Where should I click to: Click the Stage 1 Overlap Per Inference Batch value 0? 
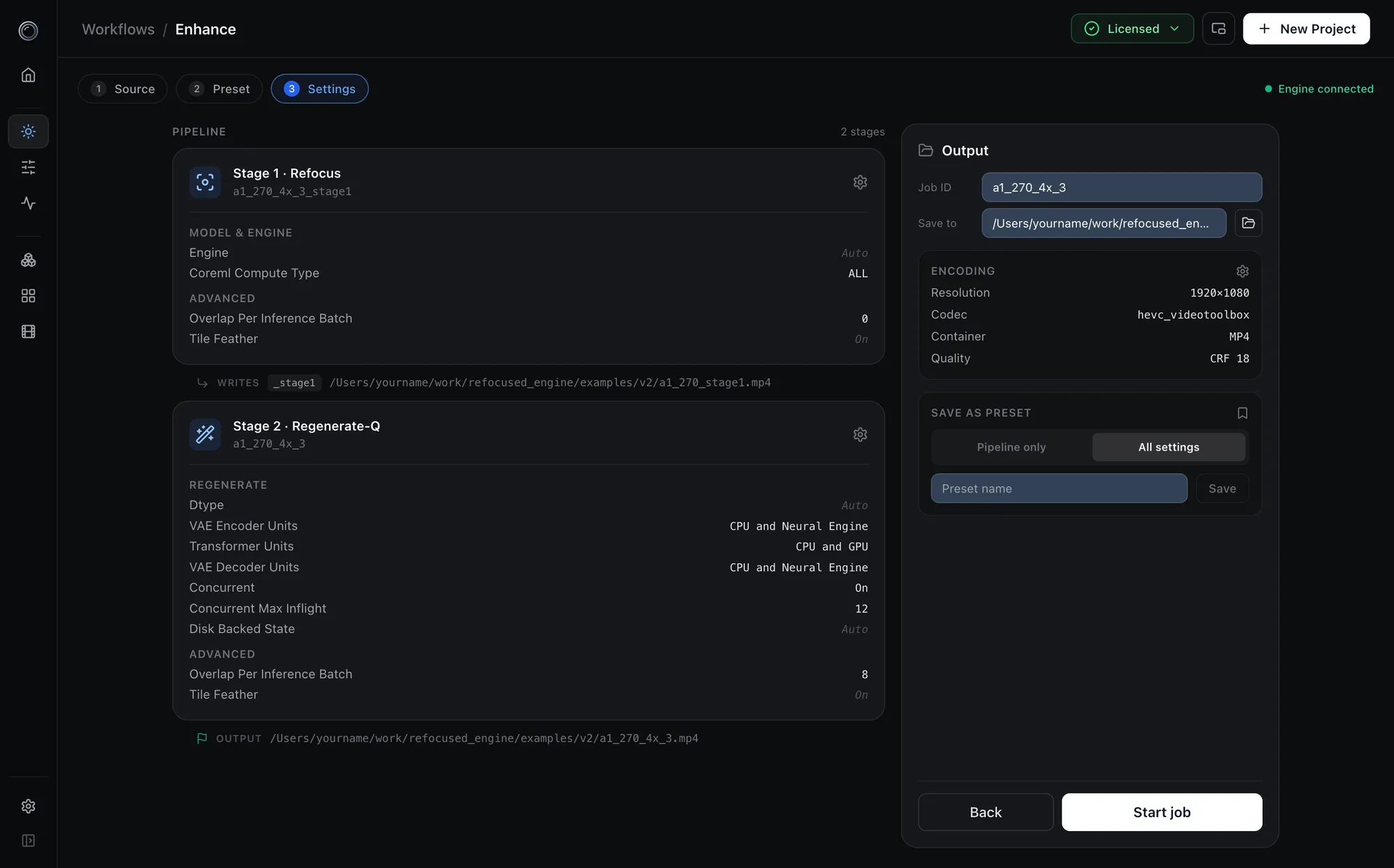pyautogui.click(x=864, y=319)
